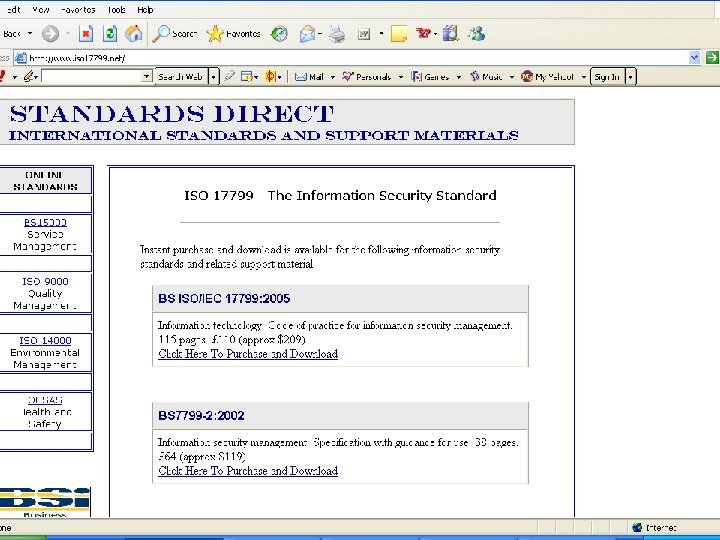This screenshot has width=720, height=540.
Task: Stop loading the page
Action: click(86, 34)
